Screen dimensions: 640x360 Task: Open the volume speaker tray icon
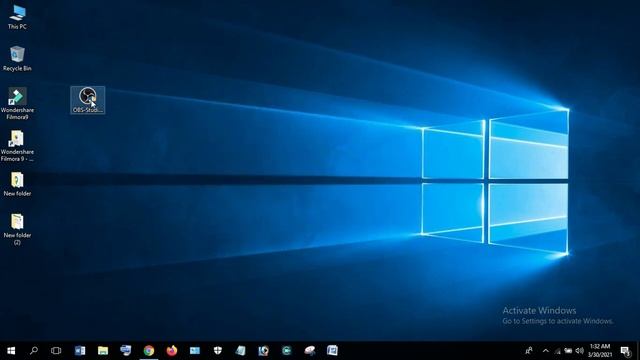point(579,351)
